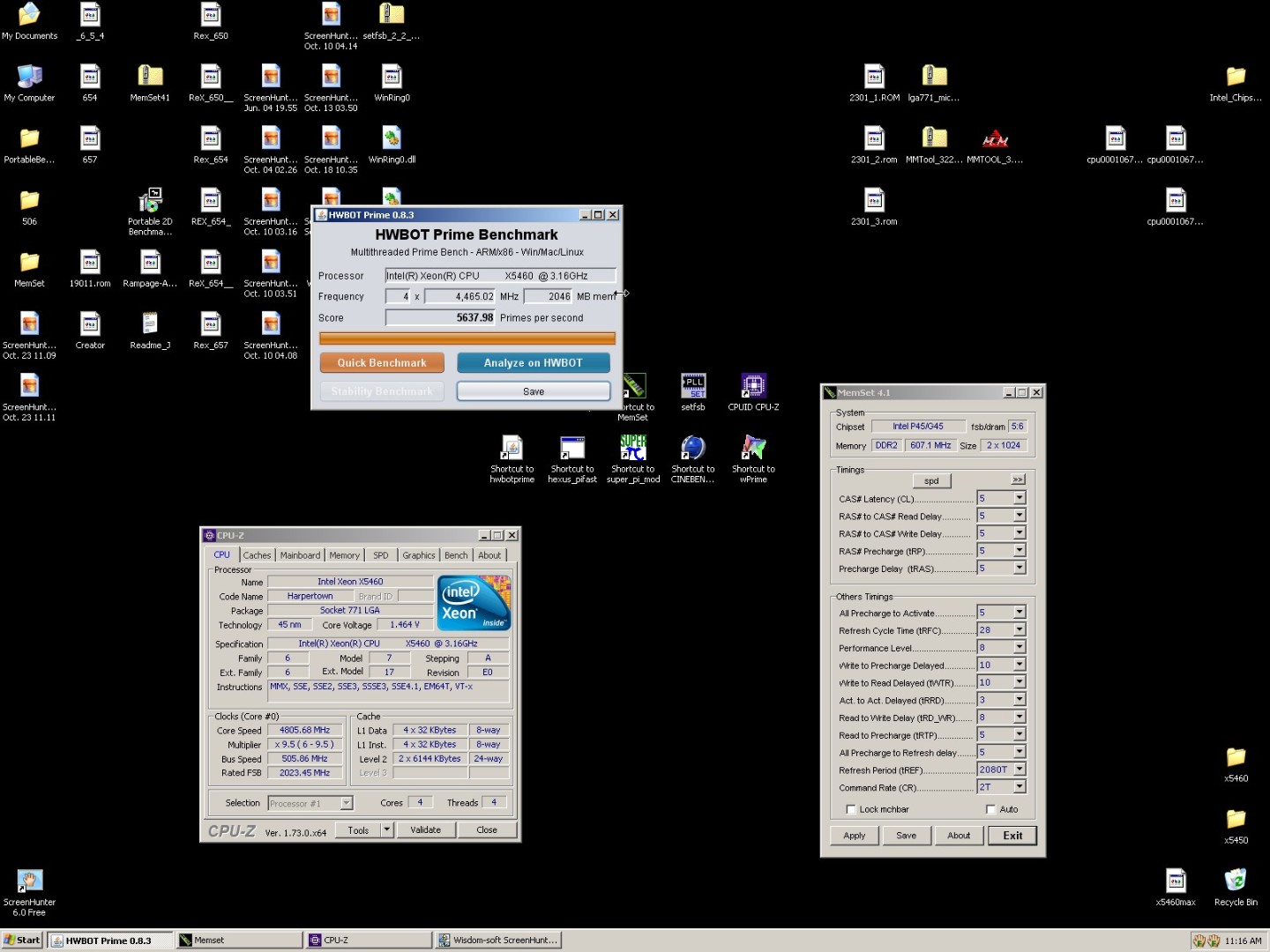Open the Command Rate (CR) dropdown

[1020, 787]
